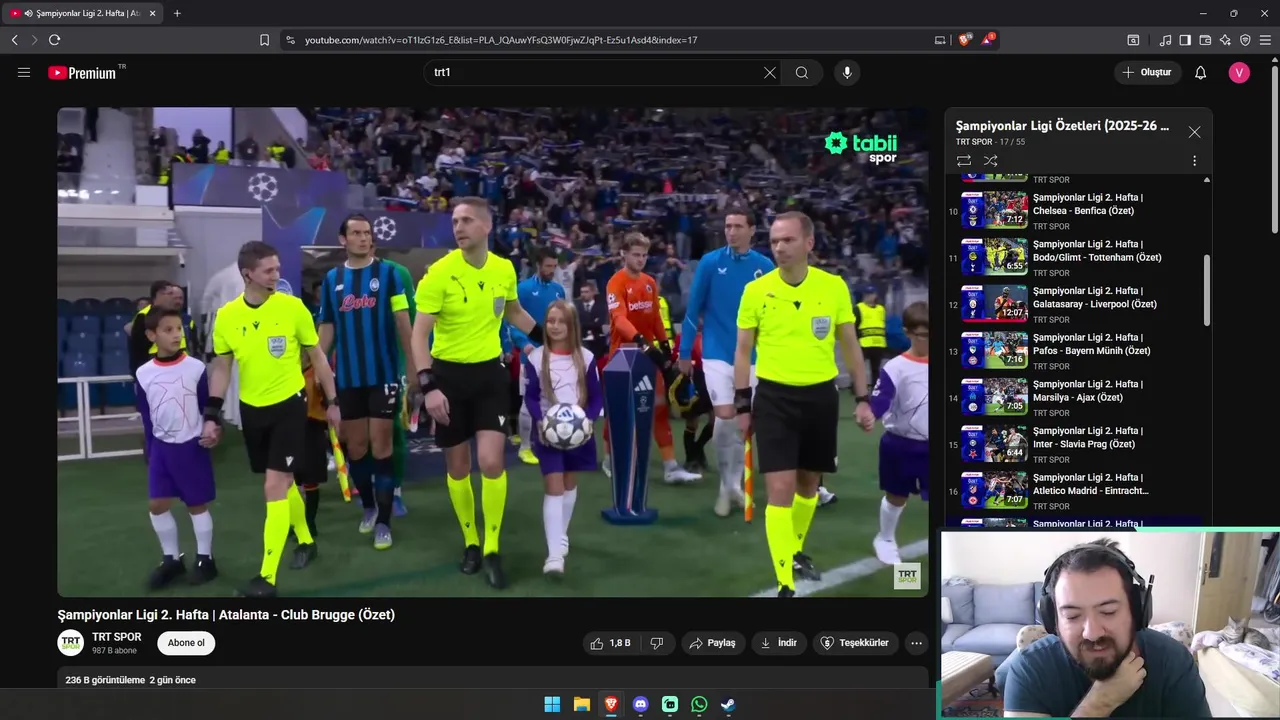This screenshot has width=1280, height=720.
Task: Send thanks via Teşekkürler button
Action: coord(855,643)
